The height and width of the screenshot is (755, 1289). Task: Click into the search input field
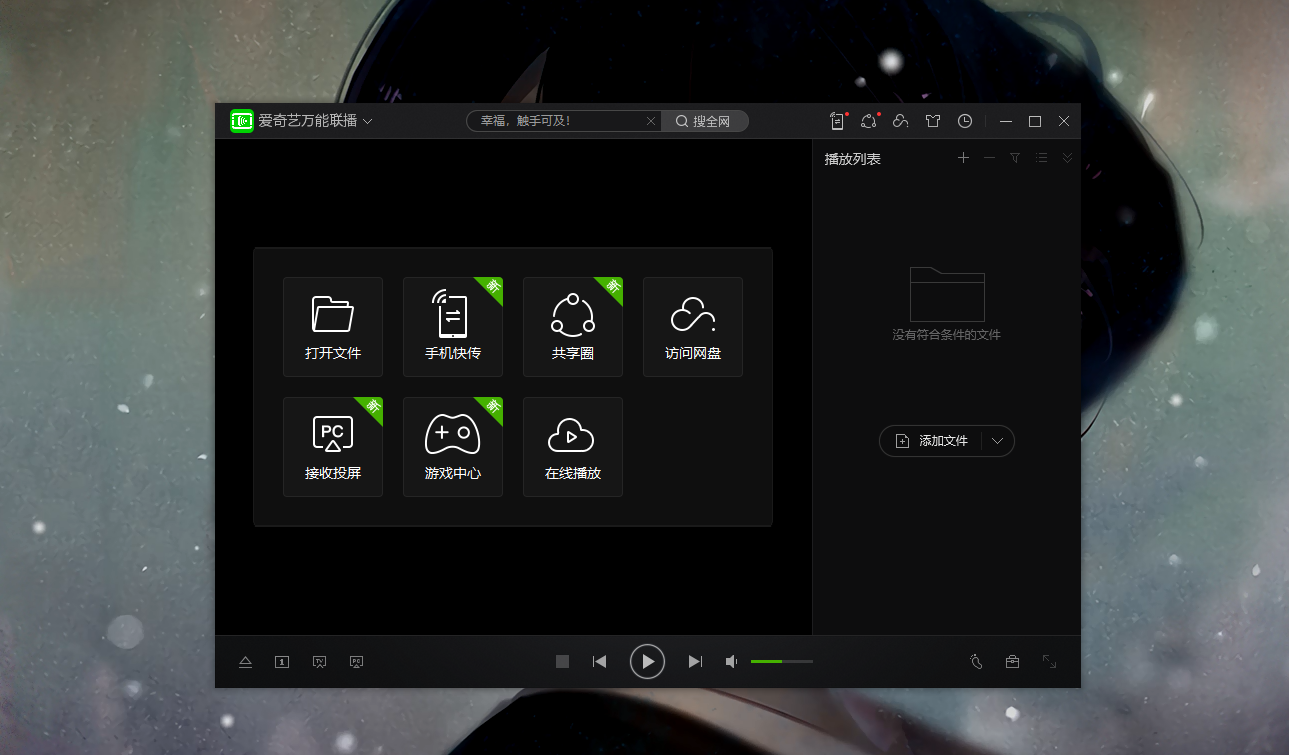point(555,121)
